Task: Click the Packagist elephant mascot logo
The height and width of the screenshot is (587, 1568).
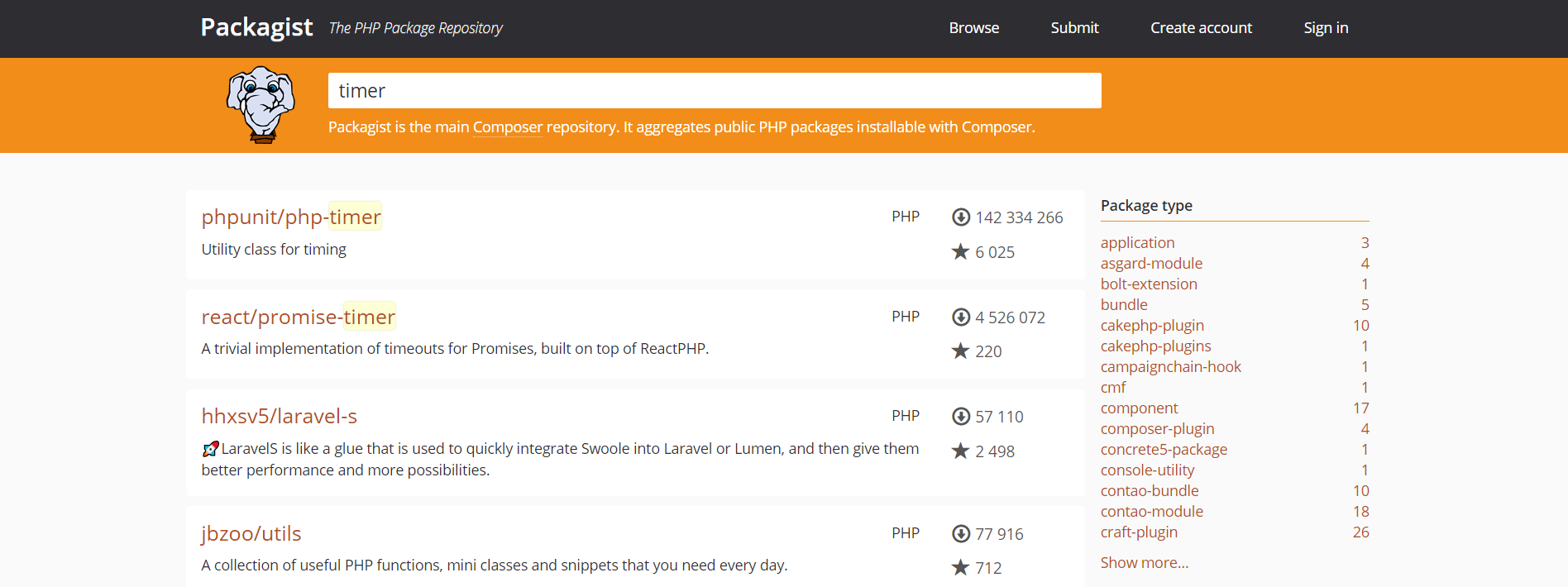Action: [261, 105]
